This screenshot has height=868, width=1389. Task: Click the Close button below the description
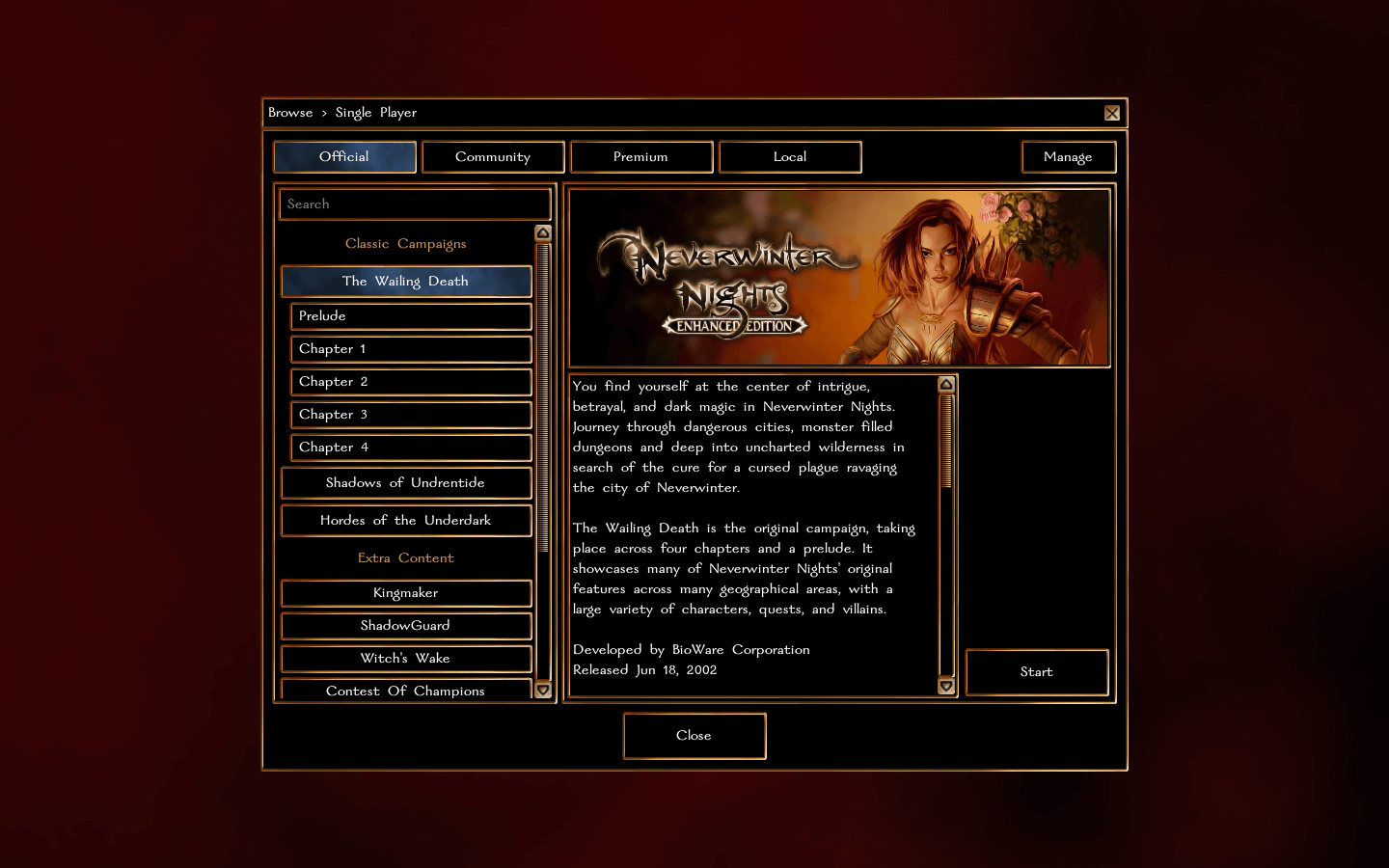(x=694, y=736)
